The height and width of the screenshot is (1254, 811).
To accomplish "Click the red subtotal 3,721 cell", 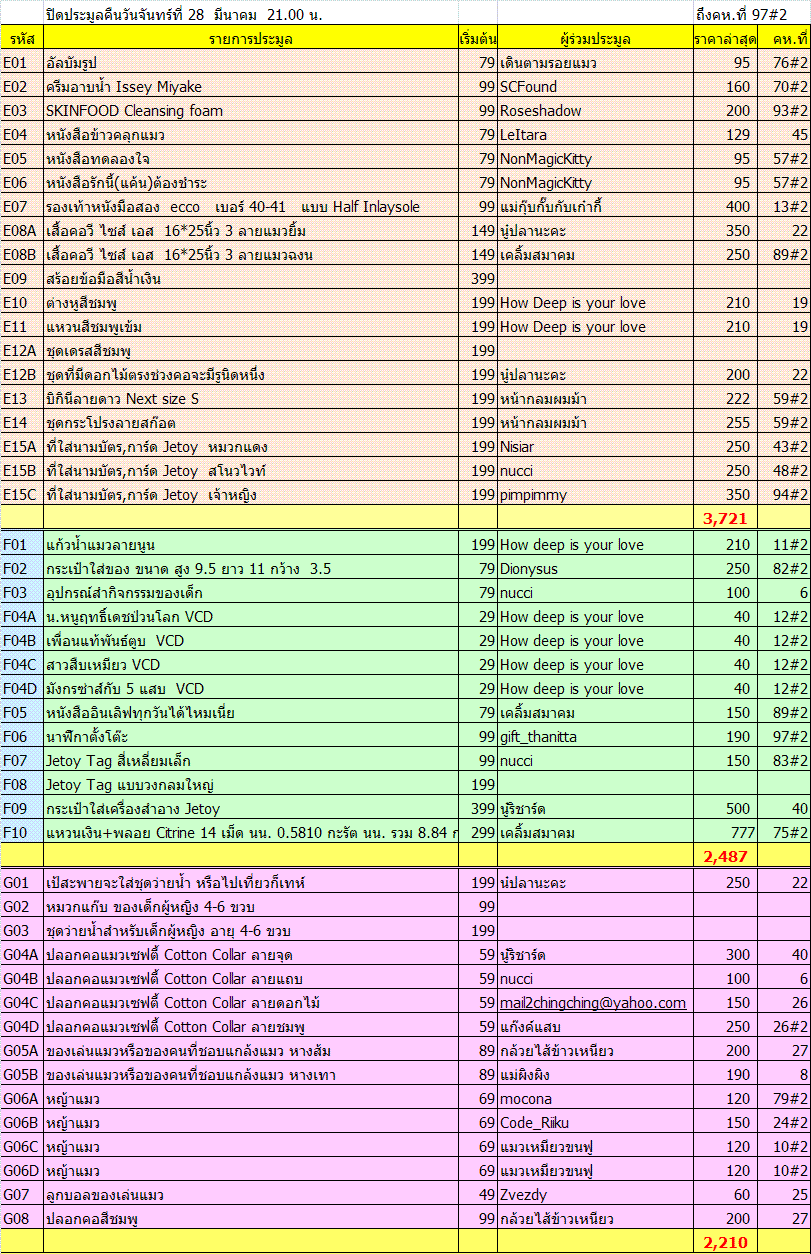I will click(725, 518).
